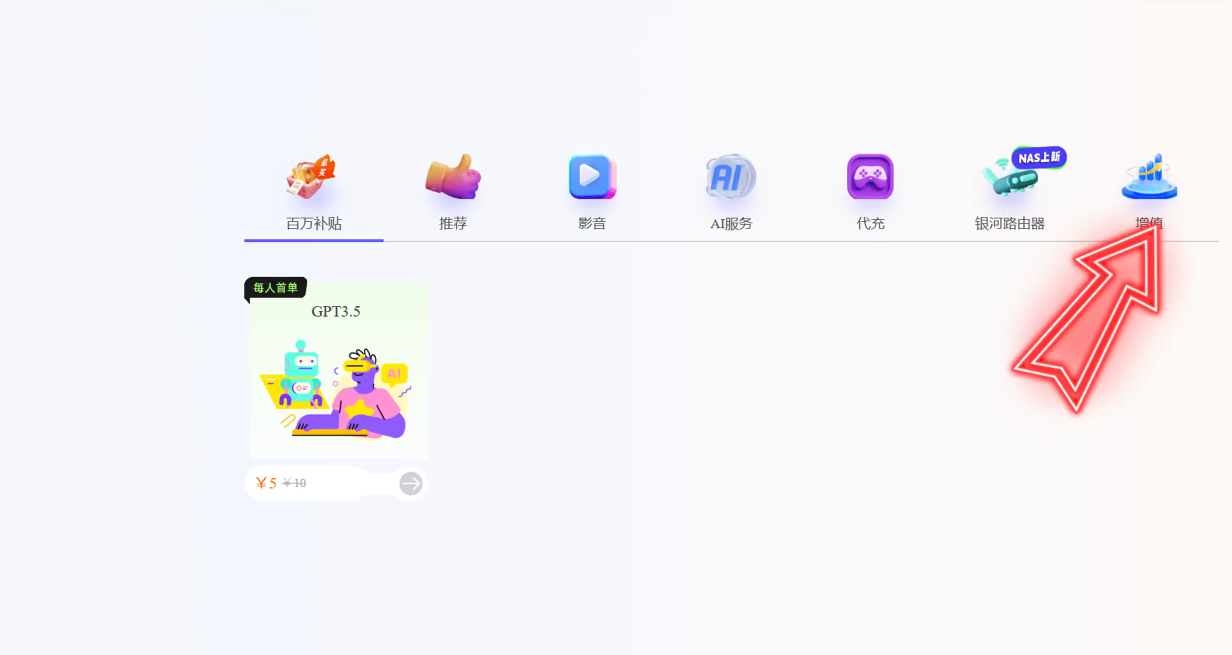Click the thumbs-up 推荐 icon
This screenshot has height=655, width=1232.
(x=453, y=177)
